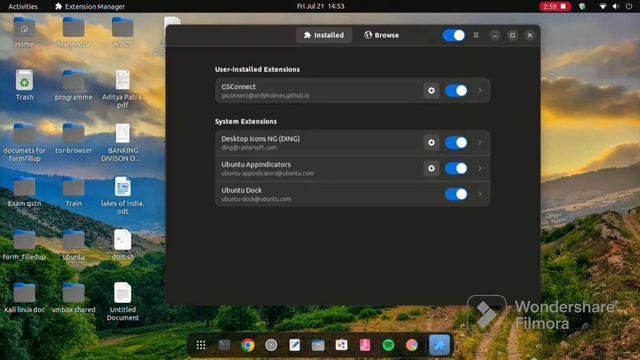The image size is (640, 360).
Task: Select BANKING DIVISON file on desktop
Action: [122, 142]
